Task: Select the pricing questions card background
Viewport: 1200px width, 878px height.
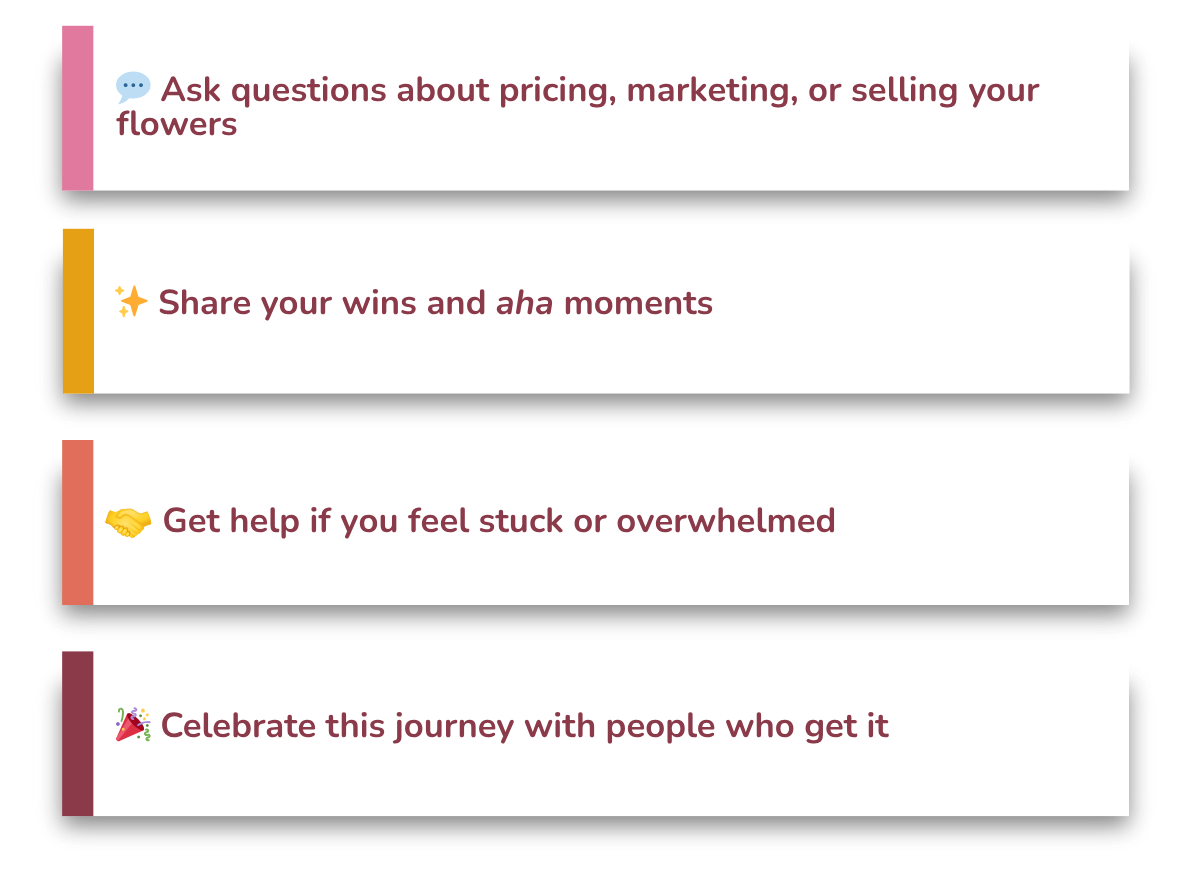Action: pos(611,108)
